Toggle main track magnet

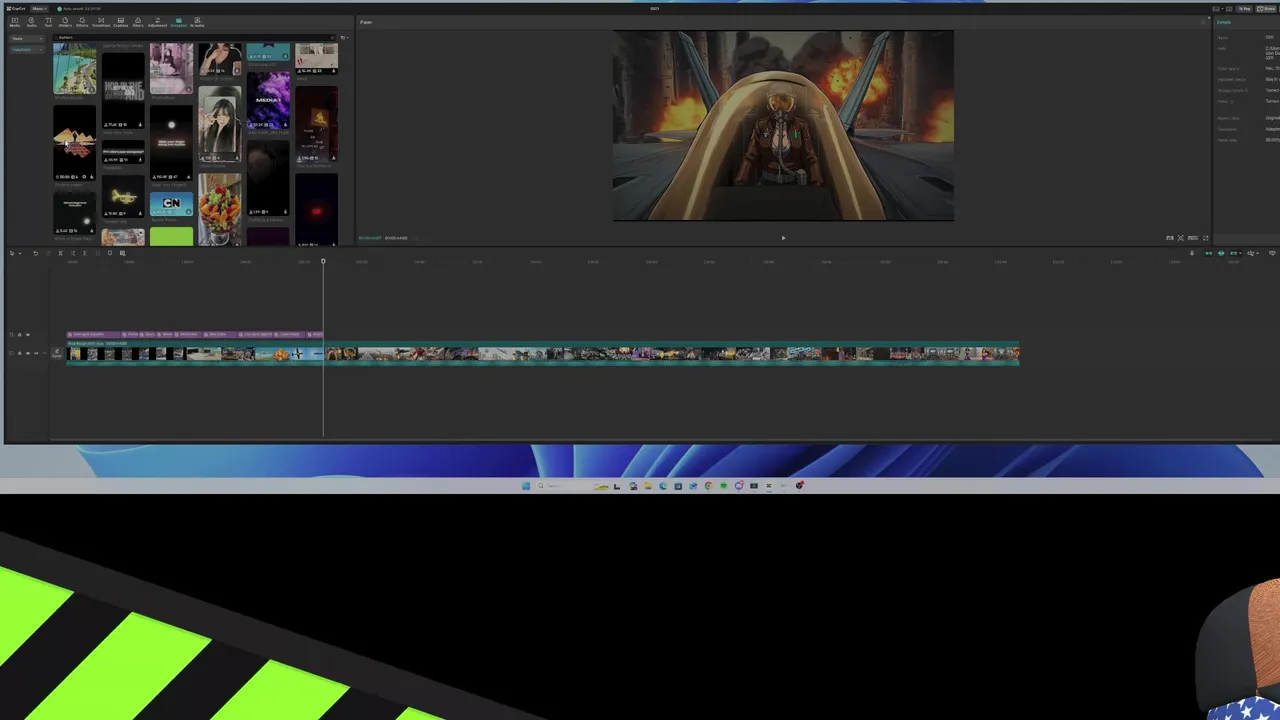(x=1208, y=253)
